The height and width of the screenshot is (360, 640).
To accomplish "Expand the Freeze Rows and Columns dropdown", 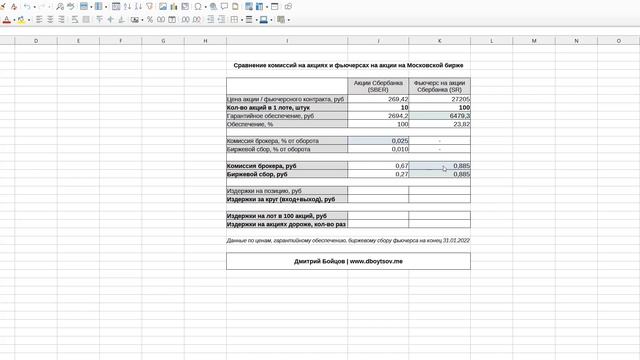I will [267, 7].
